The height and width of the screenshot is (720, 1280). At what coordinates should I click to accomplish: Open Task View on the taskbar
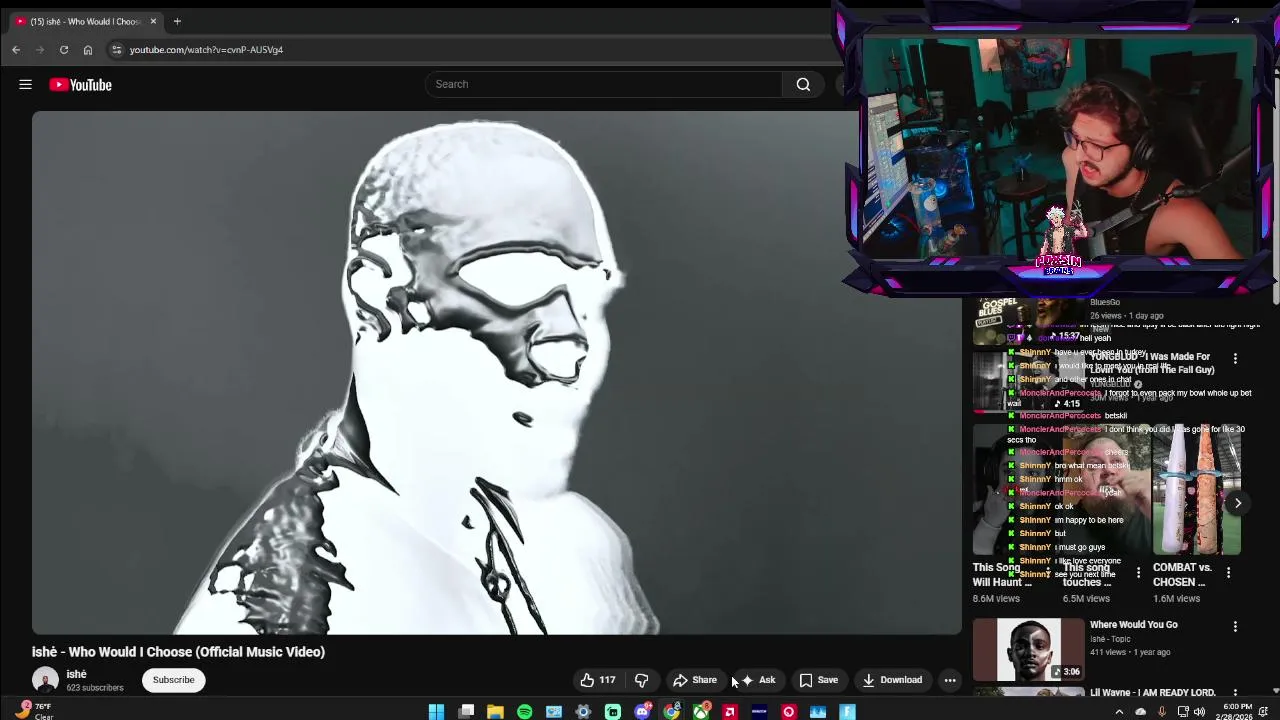466,712
